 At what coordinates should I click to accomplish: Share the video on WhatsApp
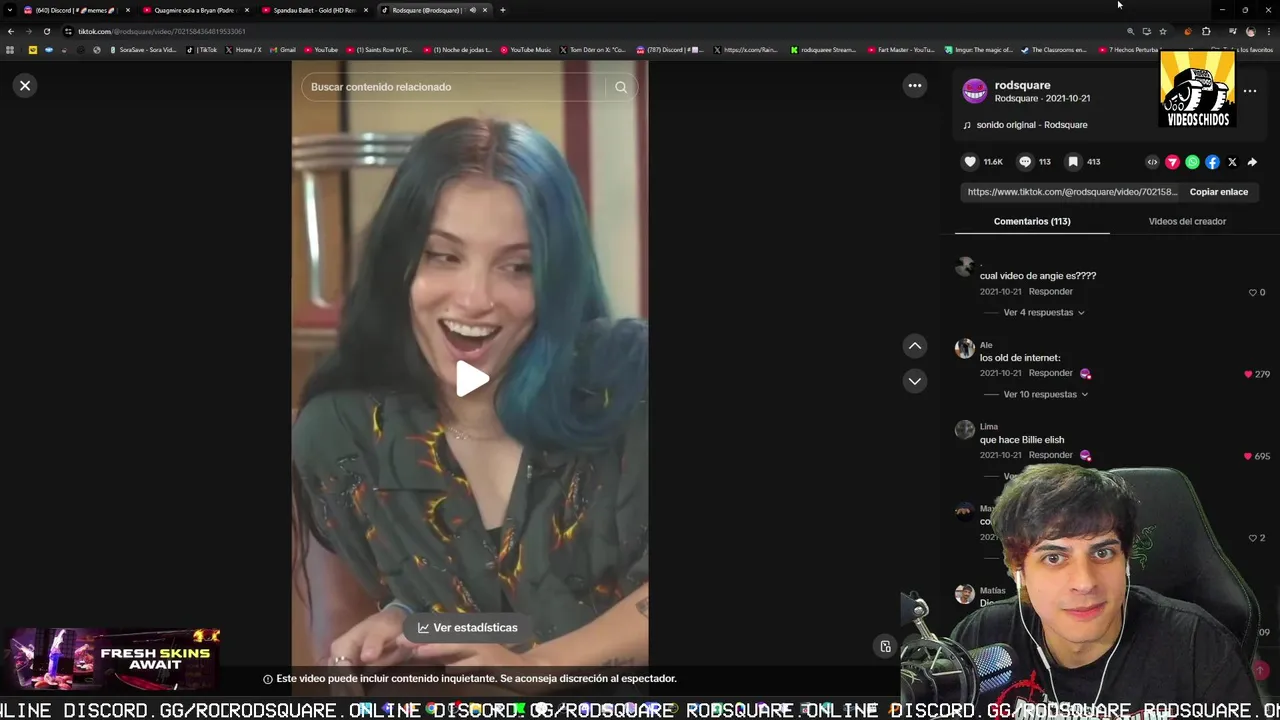[x=1192, y=162]
